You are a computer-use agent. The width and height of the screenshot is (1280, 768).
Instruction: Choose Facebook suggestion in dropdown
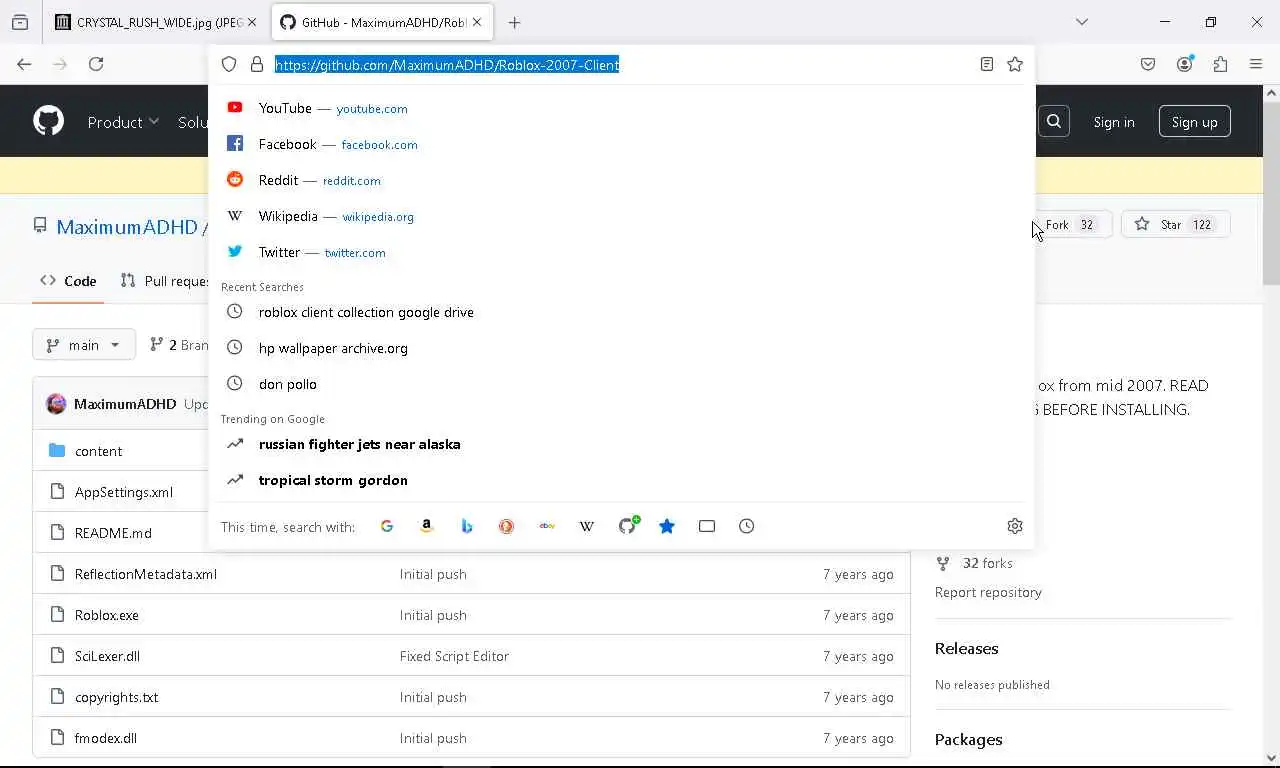pyautogui.click(x=621, y=144)
